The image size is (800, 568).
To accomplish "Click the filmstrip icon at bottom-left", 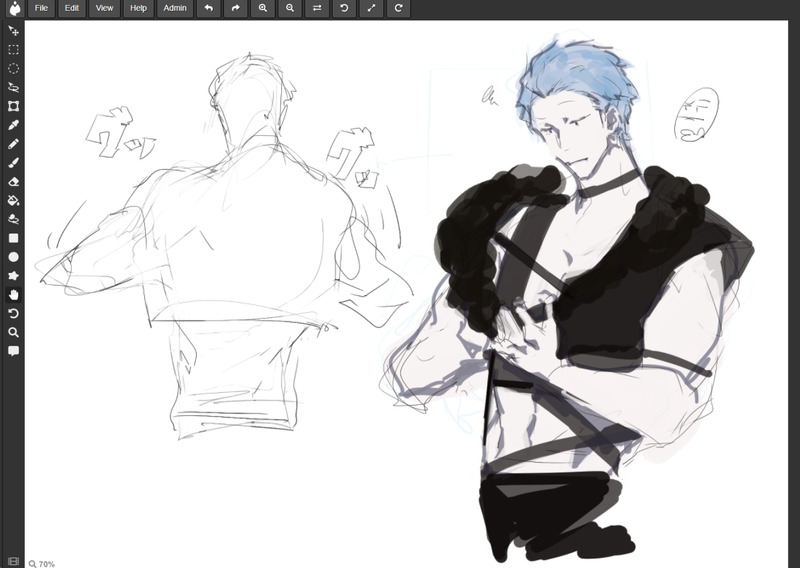I will tap(14, 562).
